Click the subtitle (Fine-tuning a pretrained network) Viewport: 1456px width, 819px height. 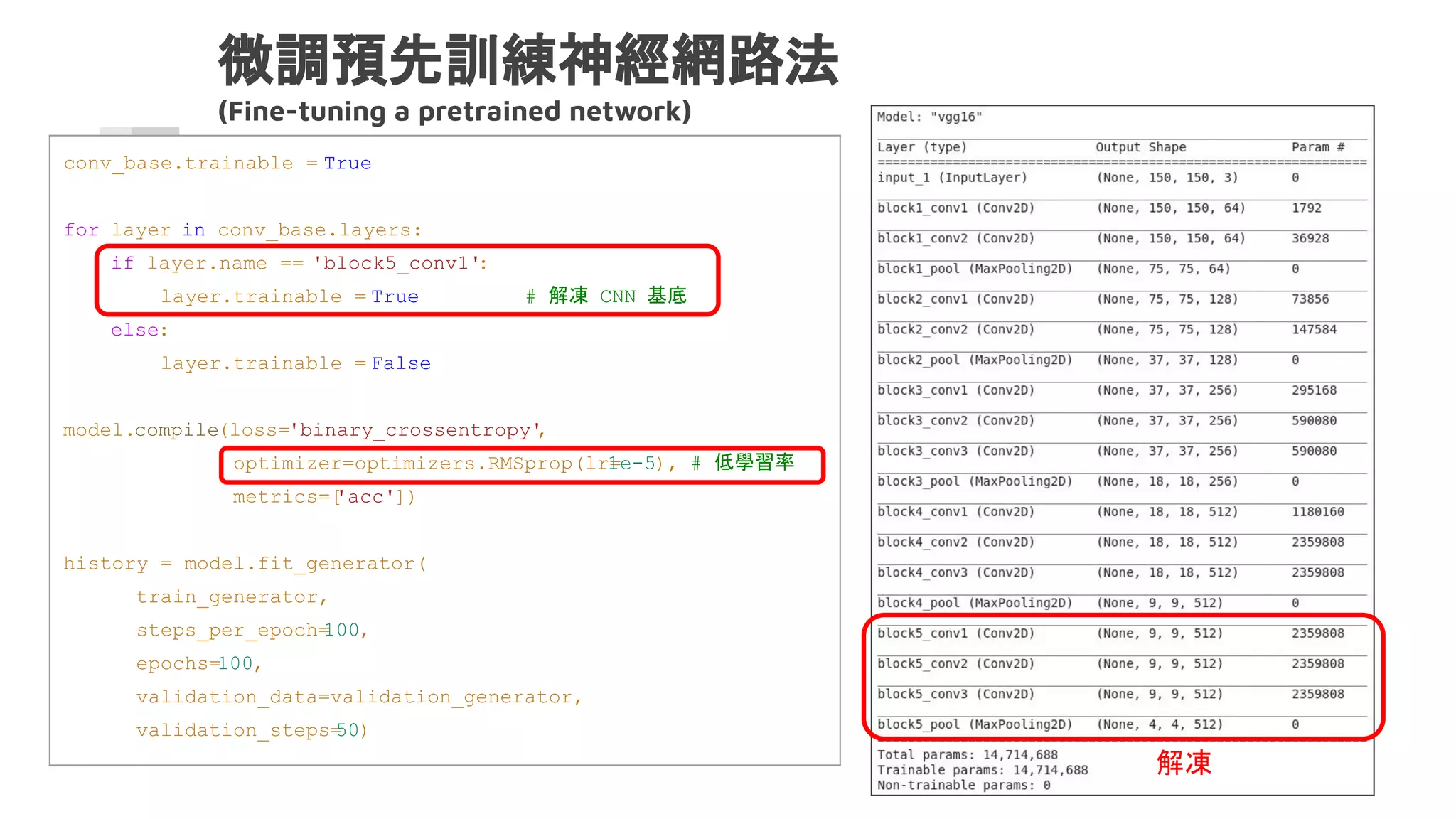tap(454, 112)
